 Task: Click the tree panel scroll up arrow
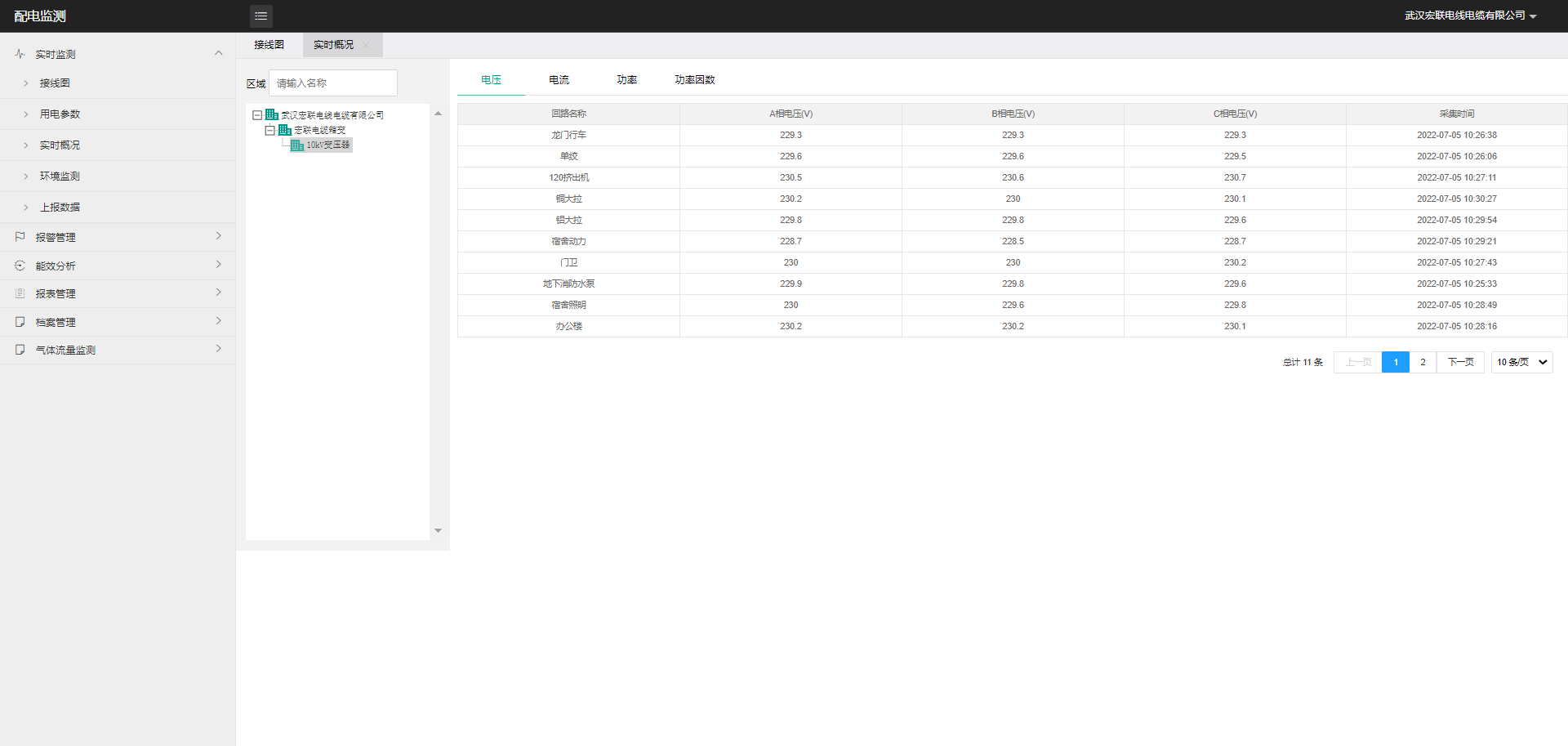click(438, 114)
